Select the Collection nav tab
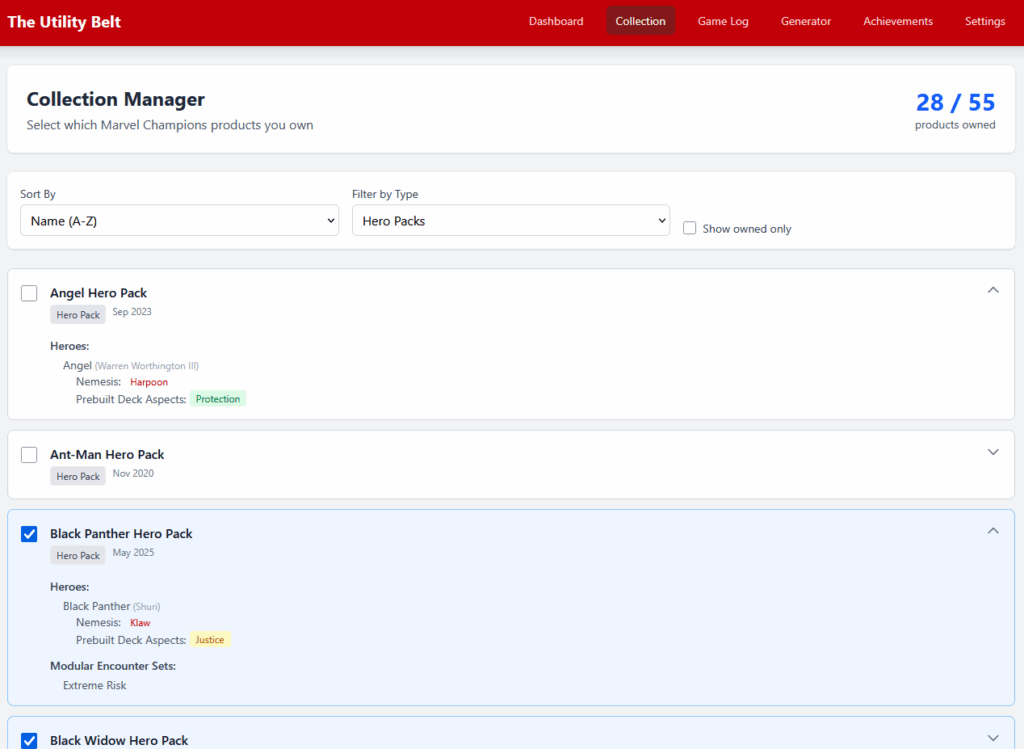Viewport: 1024px width, 749px height. [x=640, y=21]
